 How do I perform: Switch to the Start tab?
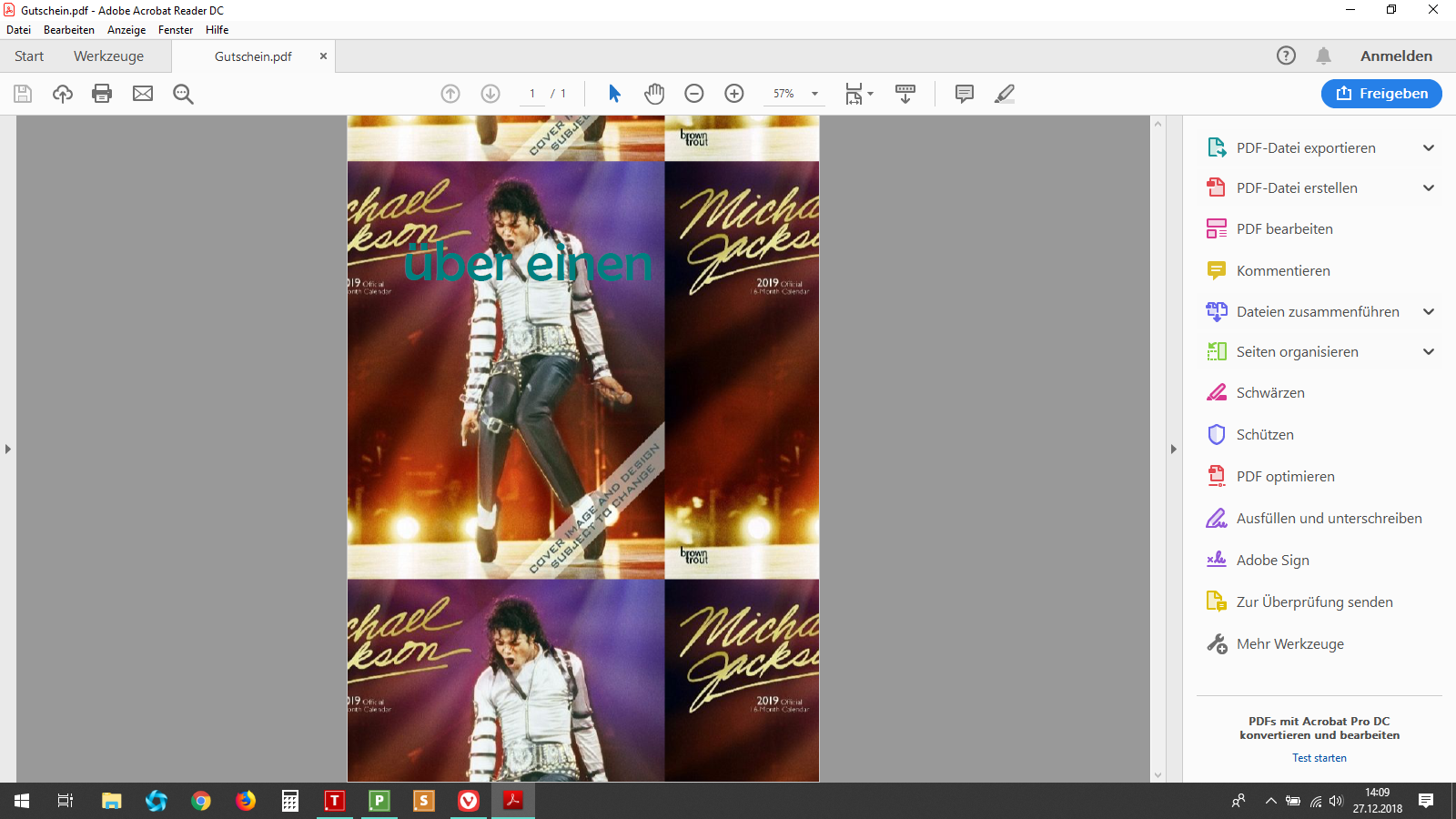coord(29,56)
